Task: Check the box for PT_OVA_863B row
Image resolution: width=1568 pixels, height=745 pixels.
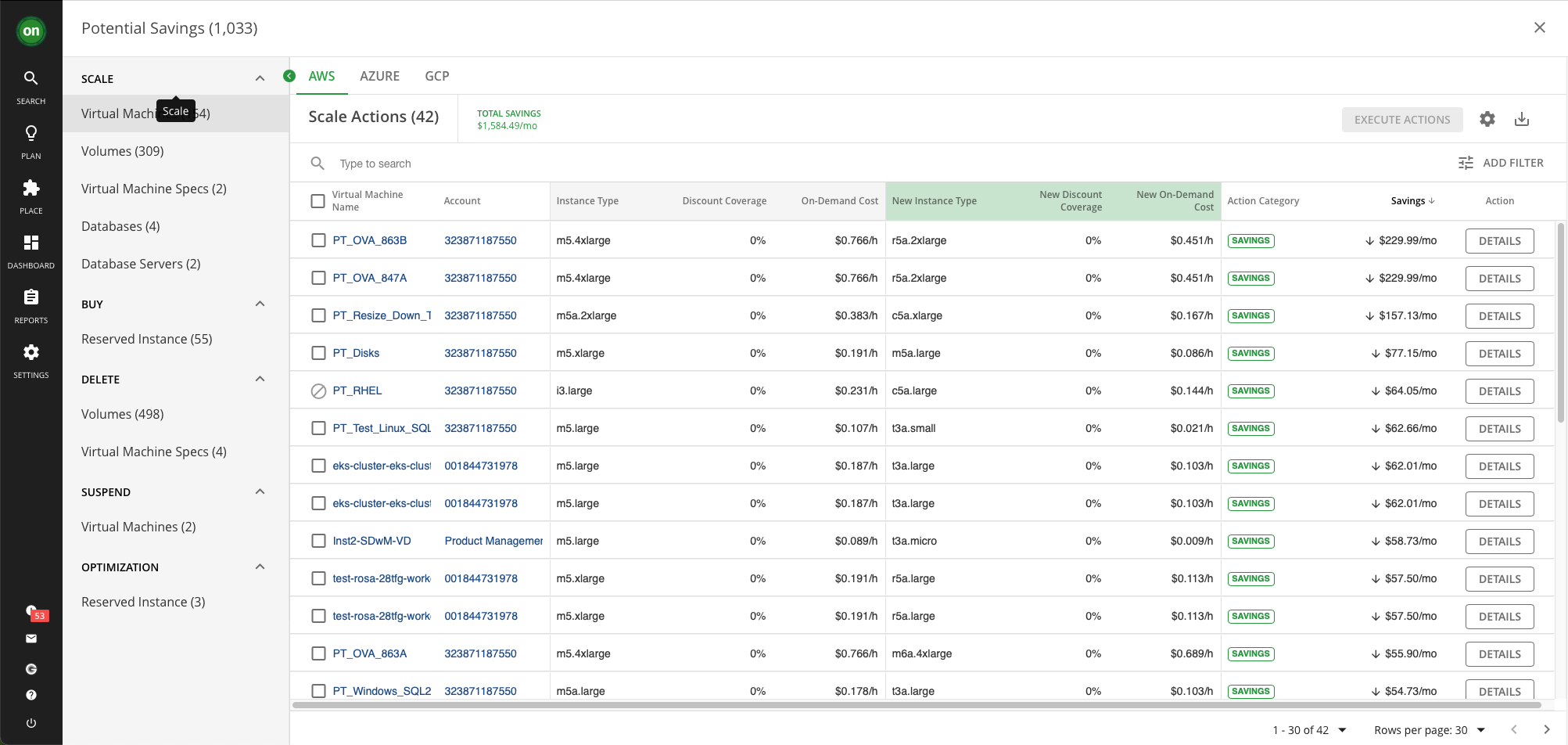Action: coord(318,240)
